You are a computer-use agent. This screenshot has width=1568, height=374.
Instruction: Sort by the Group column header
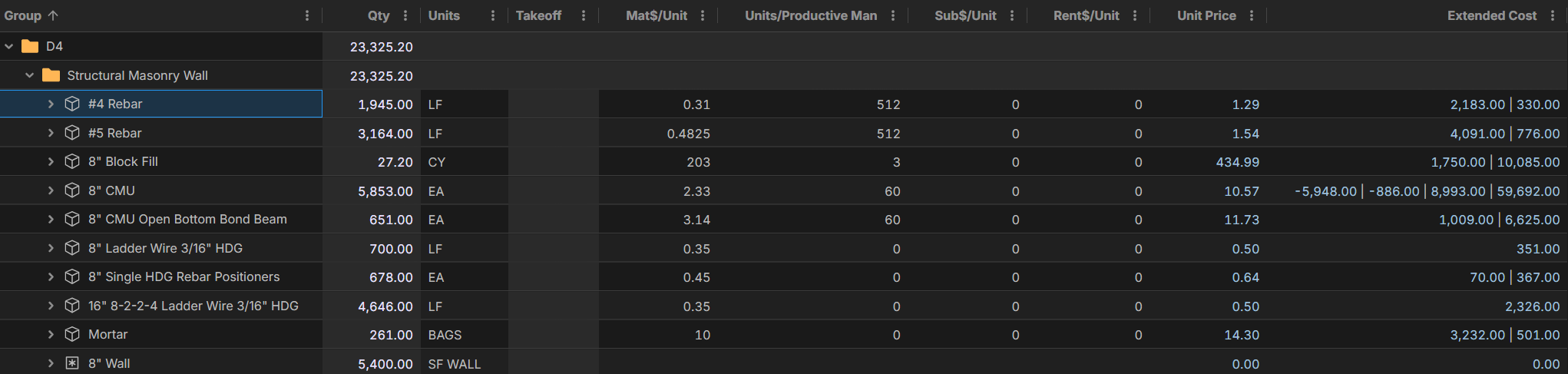click(x=23, y=15)
